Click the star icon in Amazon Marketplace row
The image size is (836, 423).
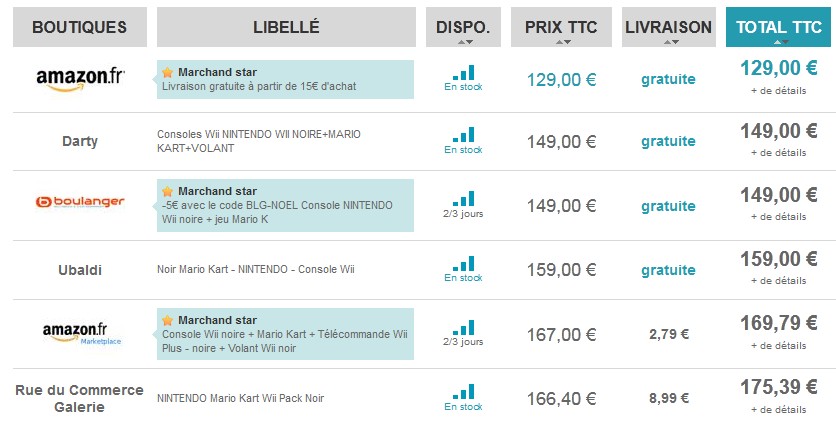[x=167, y=320]
